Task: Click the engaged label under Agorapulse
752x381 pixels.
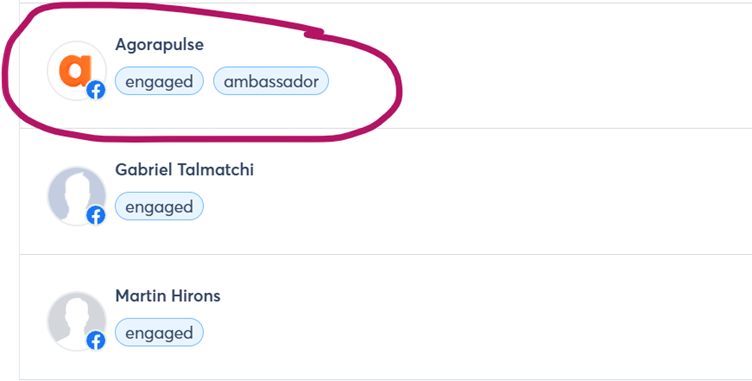Action: click(x=159, y=81)
